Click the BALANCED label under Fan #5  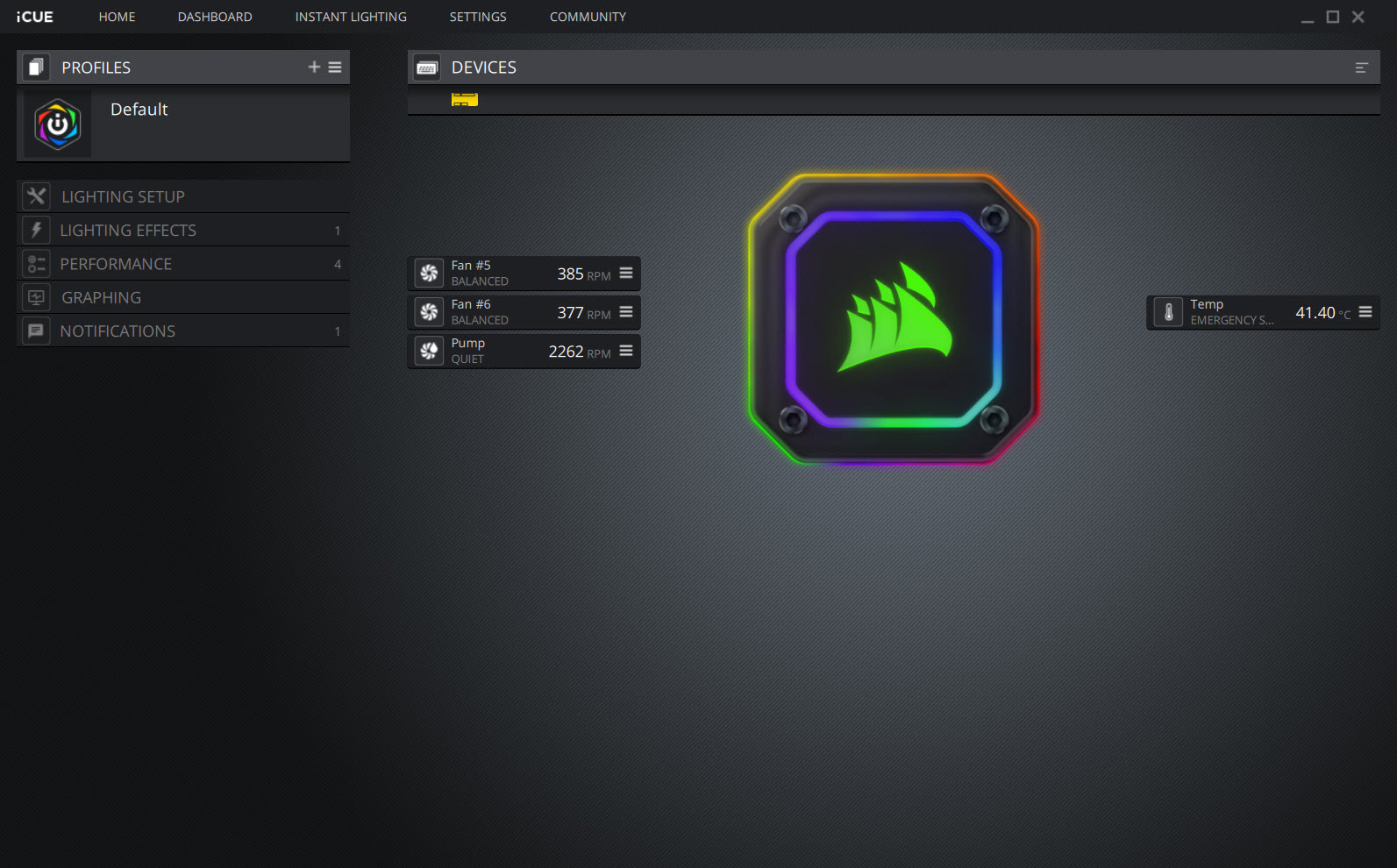(480, 281)
